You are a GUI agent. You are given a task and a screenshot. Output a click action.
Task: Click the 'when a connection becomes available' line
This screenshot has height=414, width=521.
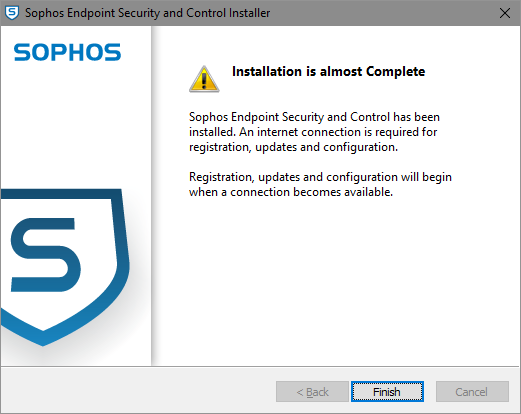coord(291,192)
